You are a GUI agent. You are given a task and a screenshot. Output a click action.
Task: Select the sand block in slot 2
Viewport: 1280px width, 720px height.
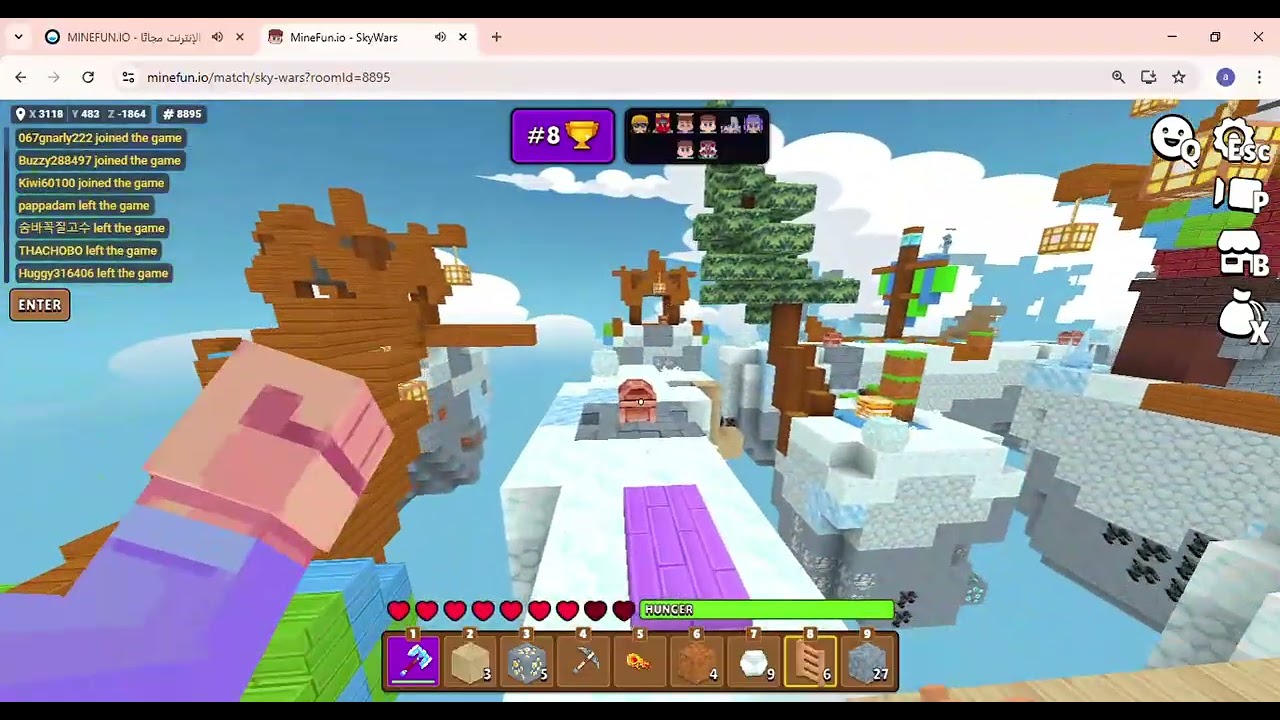[x=470, y=661]
